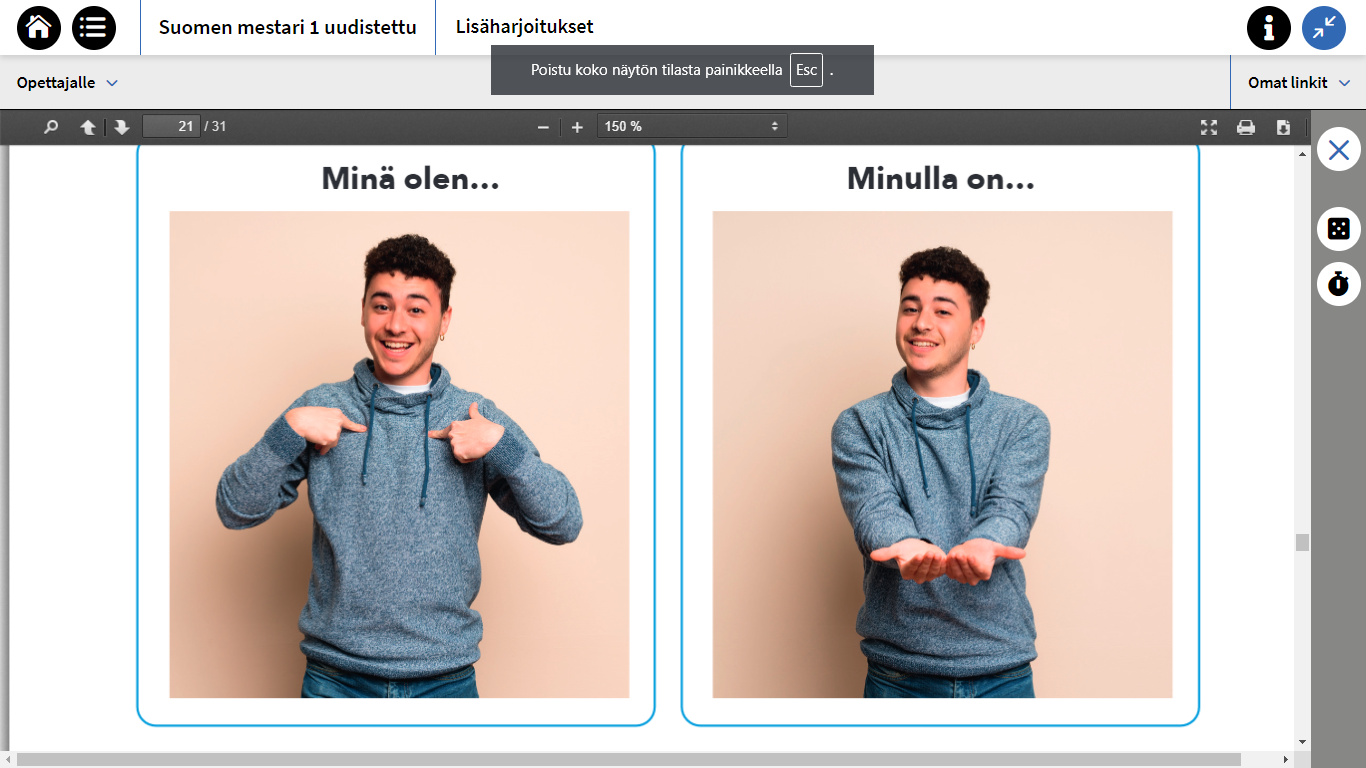Open Suomen mestari 1 uudistettu title
The height and width of the screenshot is (768, 1366).
point(288,28)
